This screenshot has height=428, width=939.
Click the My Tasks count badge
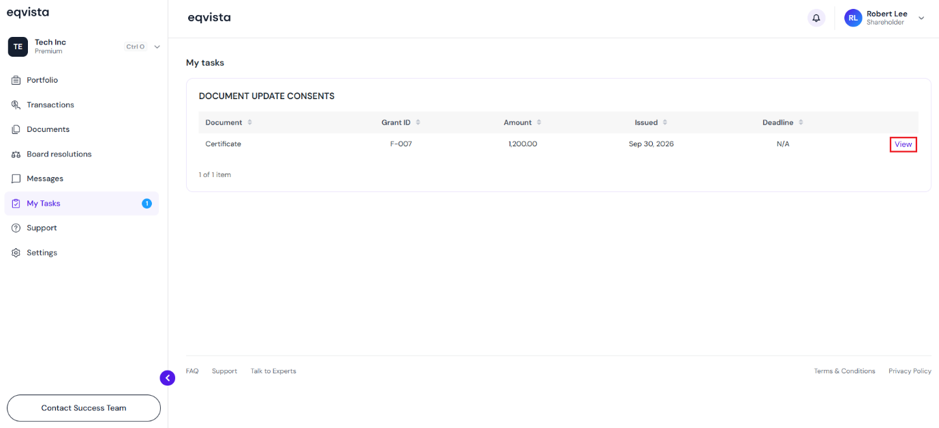click(147, 204)
